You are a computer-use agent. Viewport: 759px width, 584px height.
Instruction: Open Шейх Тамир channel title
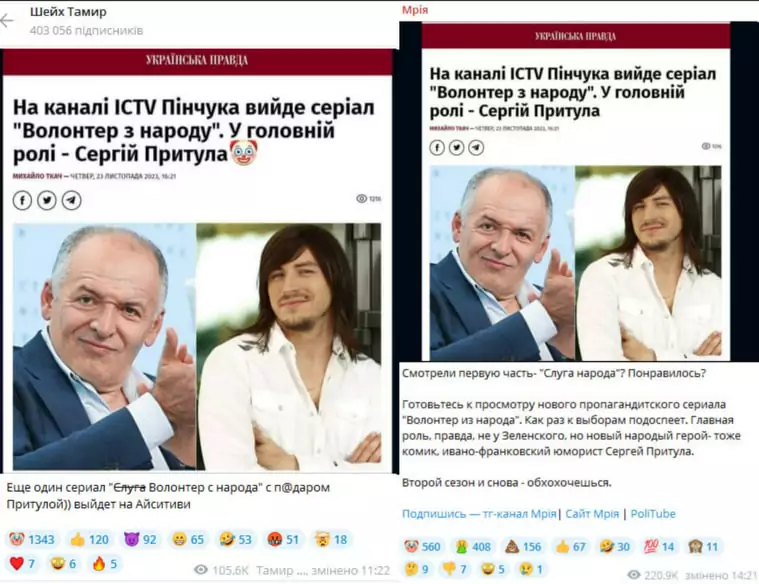pos(68,12)
